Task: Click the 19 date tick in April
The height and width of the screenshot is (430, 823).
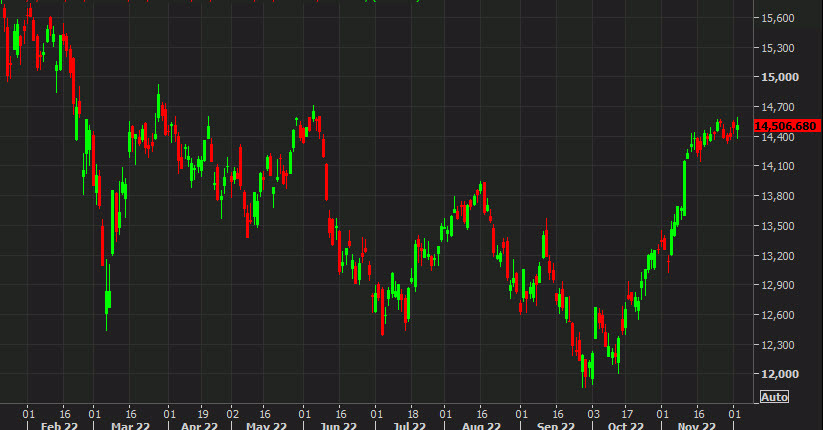Action: pos(203,414)
